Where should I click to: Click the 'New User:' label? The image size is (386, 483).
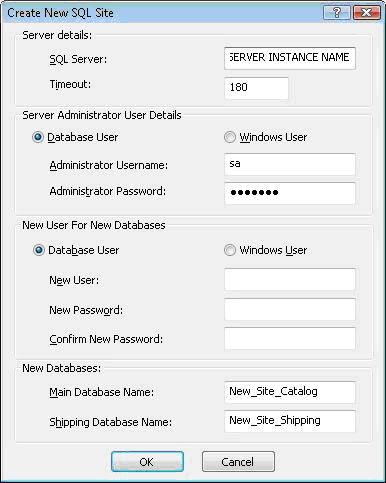[x=74, y=280]
